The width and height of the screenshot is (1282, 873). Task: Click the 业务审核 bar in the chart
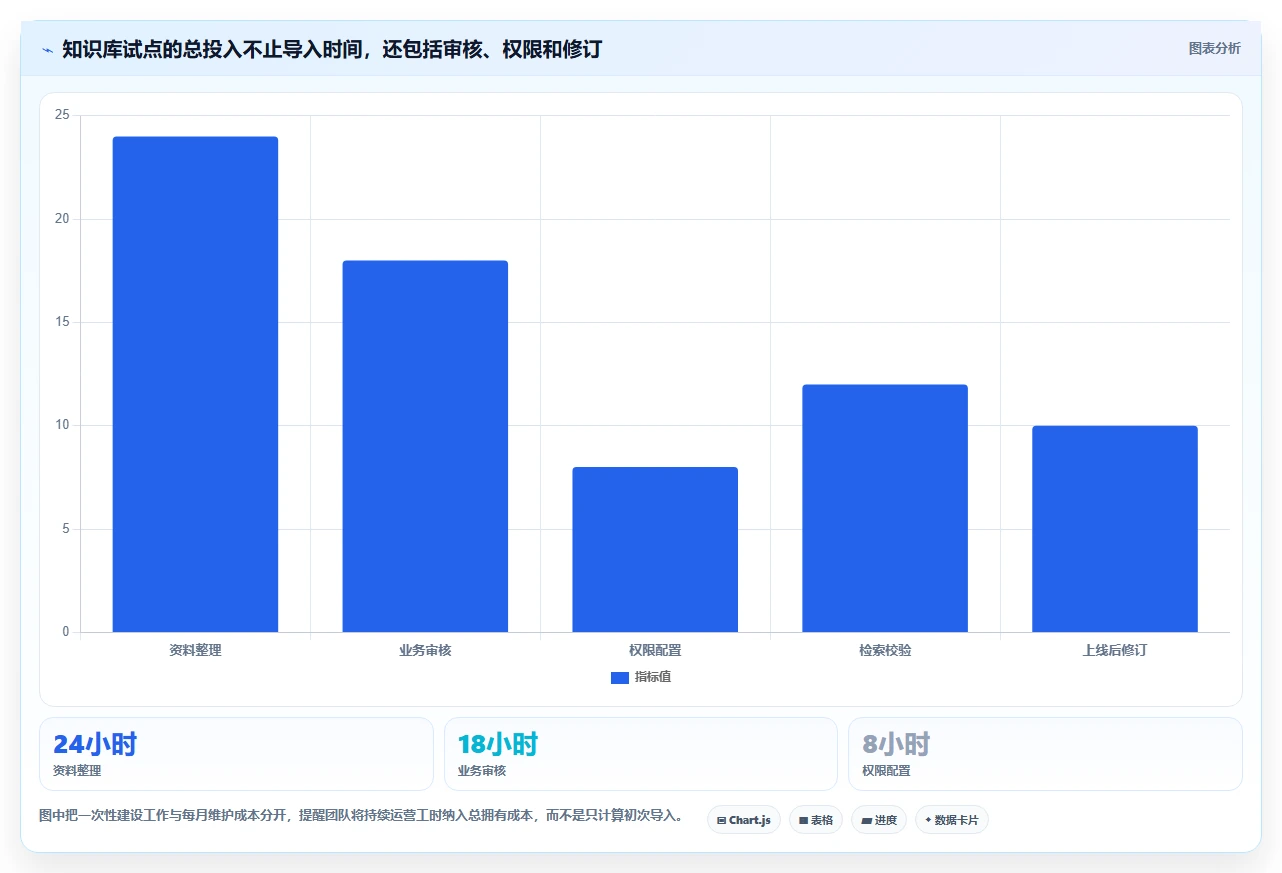point(425,446)
